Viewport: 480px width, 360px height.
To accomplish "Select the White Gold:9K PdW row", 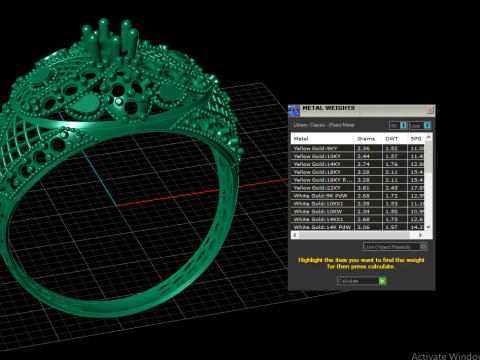I will point(358,196).
